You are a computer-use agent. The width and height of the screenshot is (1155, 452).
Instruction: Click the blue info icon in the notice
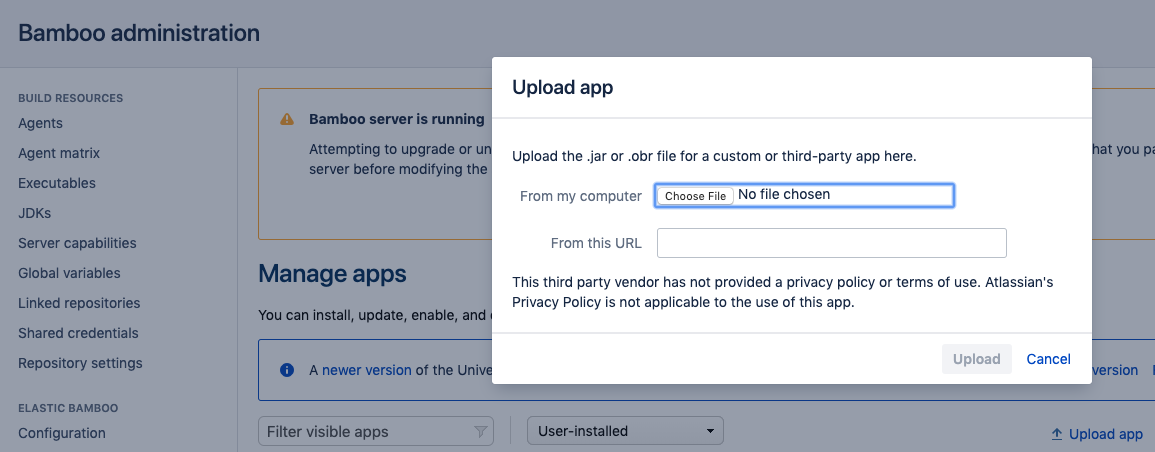[287, 370]
